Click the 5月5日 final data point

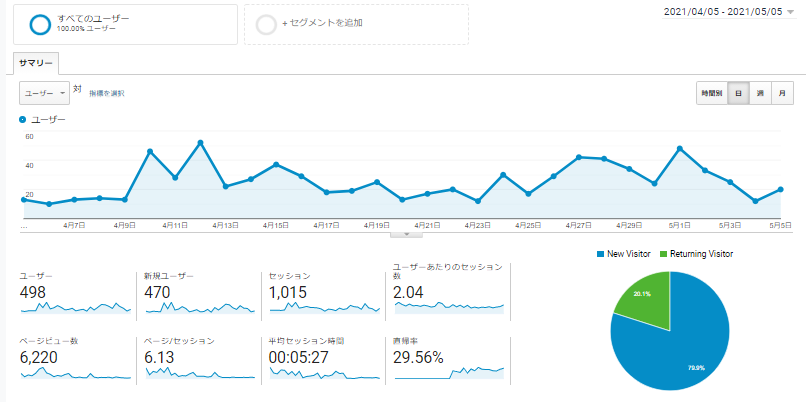point(780,189)
